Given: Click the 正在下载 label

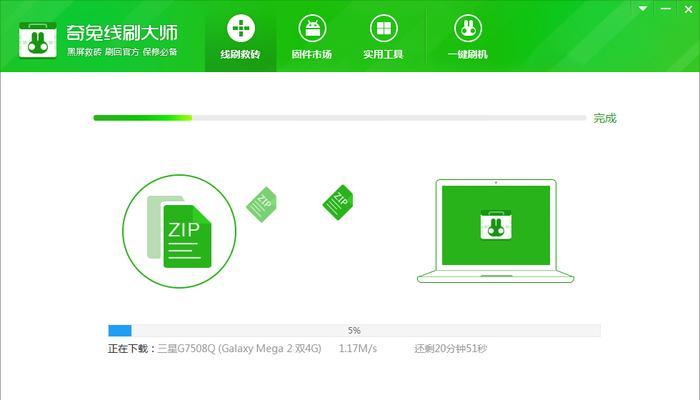Looking at the screenshot, I should 131,349.
